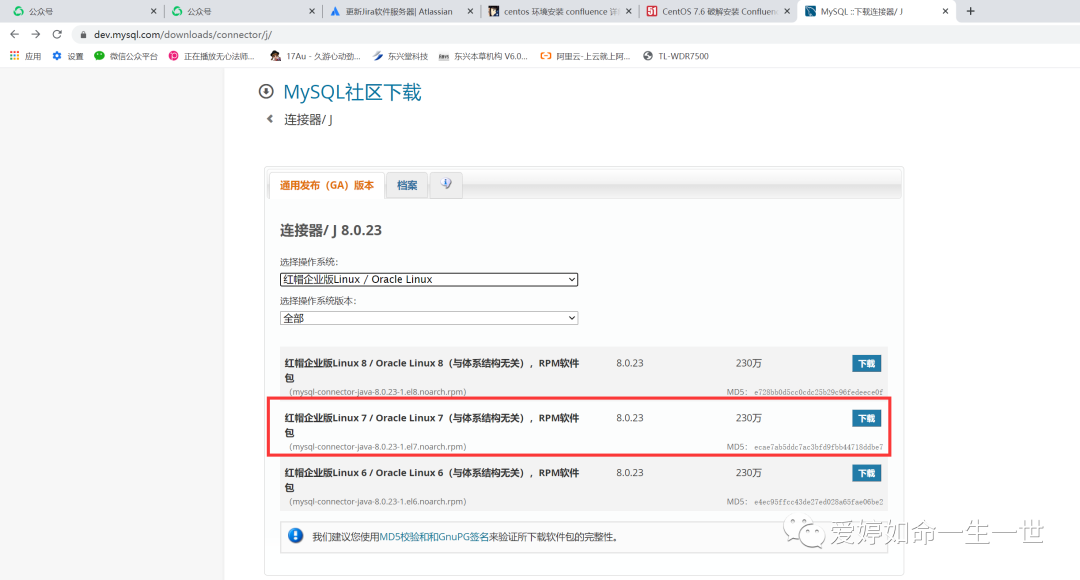The height and width of the screenshot is (580, 1080).
Task: Click the MD5 hash of the Linux 7 package
Action: 818,447
